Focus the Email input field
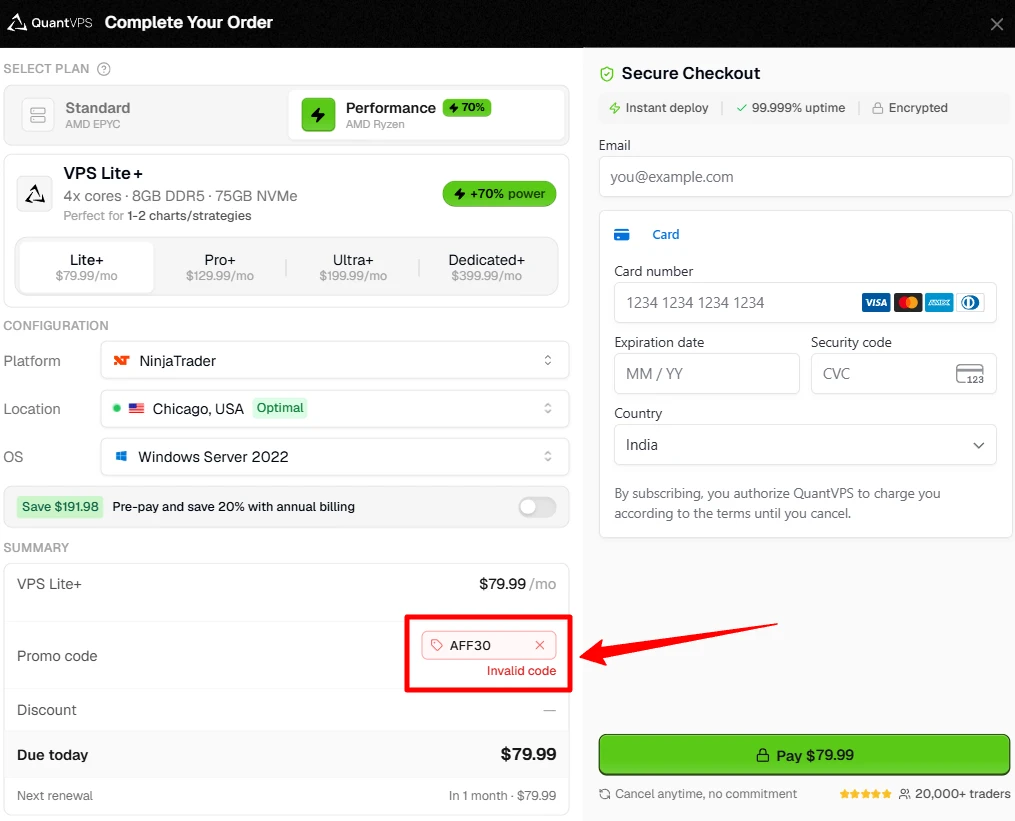 805,177
